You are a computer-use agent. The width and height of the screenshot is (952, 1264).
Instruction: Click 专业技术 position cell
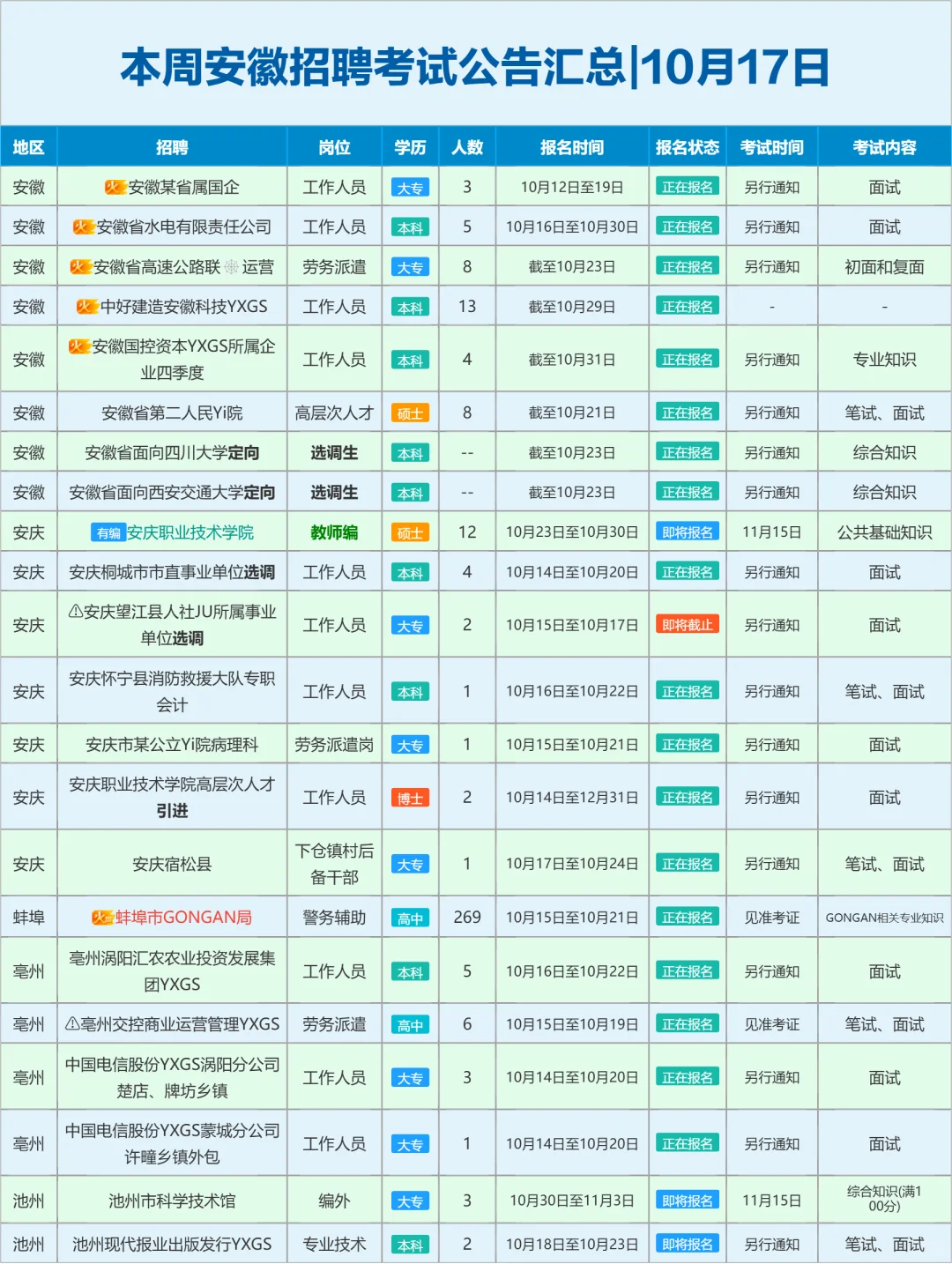pyautogui.click(x=334, y=1245)
